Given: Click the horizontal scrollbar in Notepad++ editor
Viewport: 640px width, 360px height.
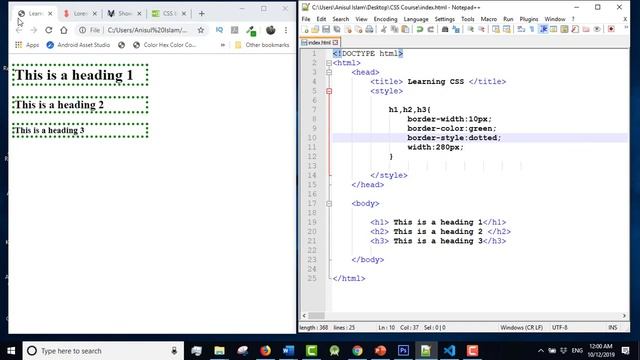Looking at the screenshot, I should click(316, 316).
